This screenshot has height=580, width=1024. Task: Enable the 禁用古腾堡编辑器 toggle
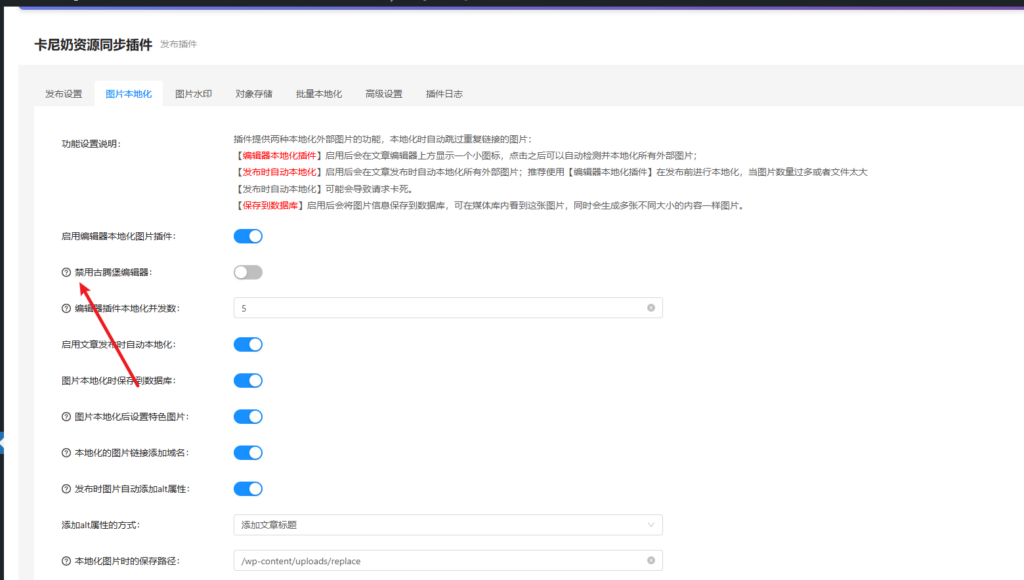pyautogui.click(x=247, y=271)
